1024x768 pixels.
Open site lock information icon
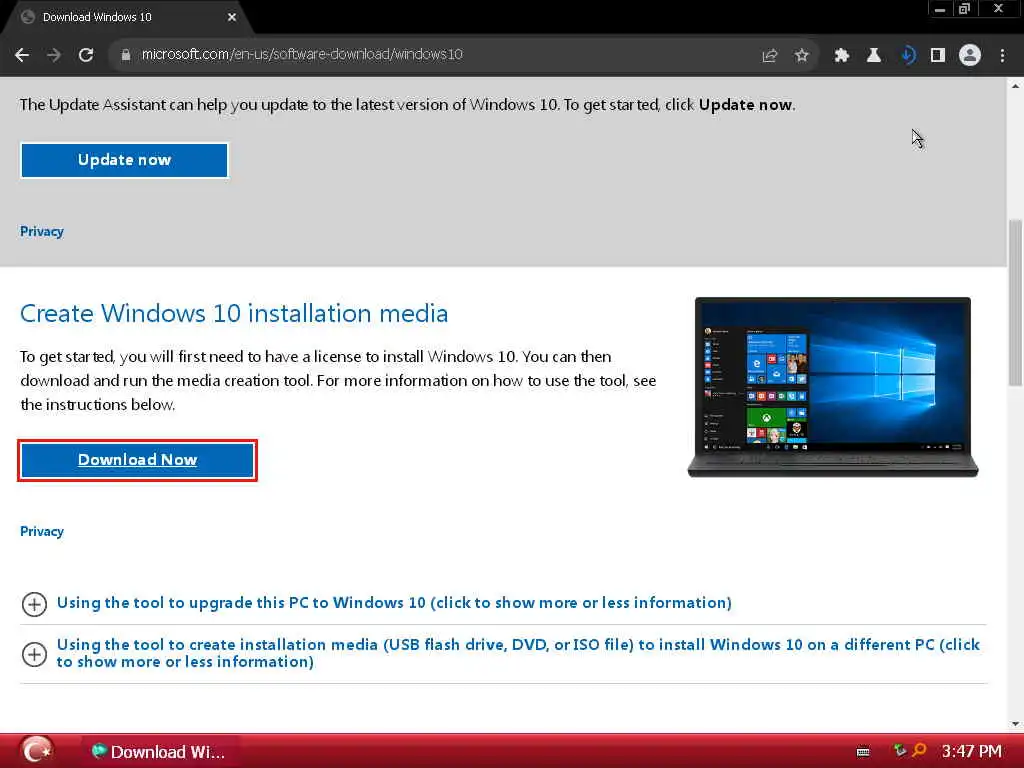tap(125, 55)
